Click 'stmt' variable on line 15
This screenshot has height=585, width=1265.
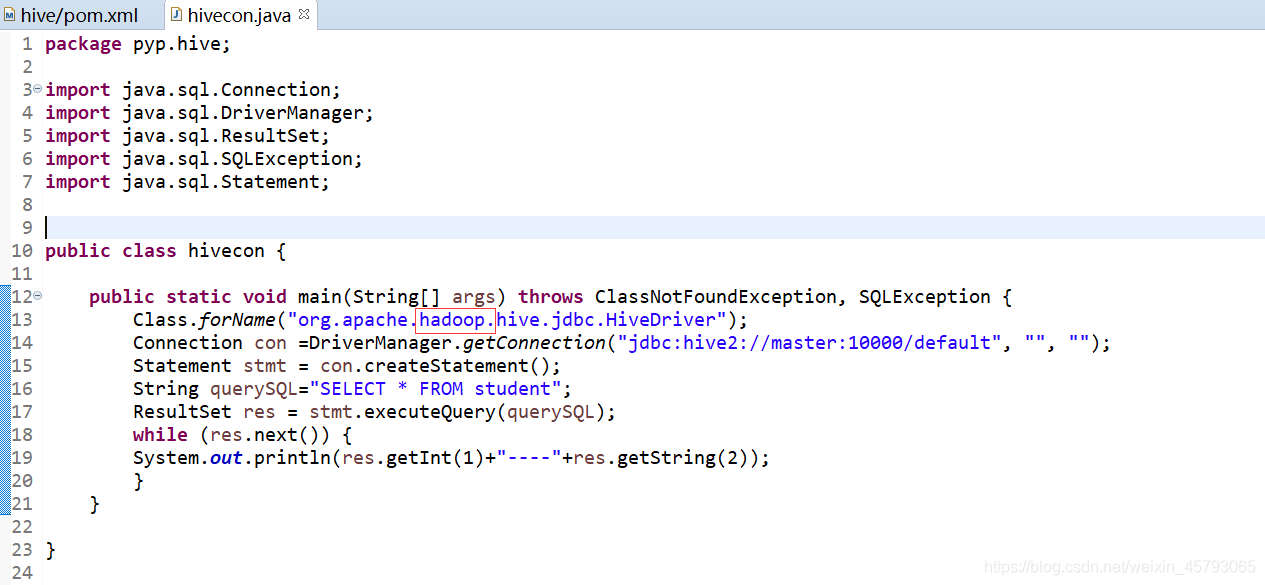pyautogui.click(x=264, y=366)
